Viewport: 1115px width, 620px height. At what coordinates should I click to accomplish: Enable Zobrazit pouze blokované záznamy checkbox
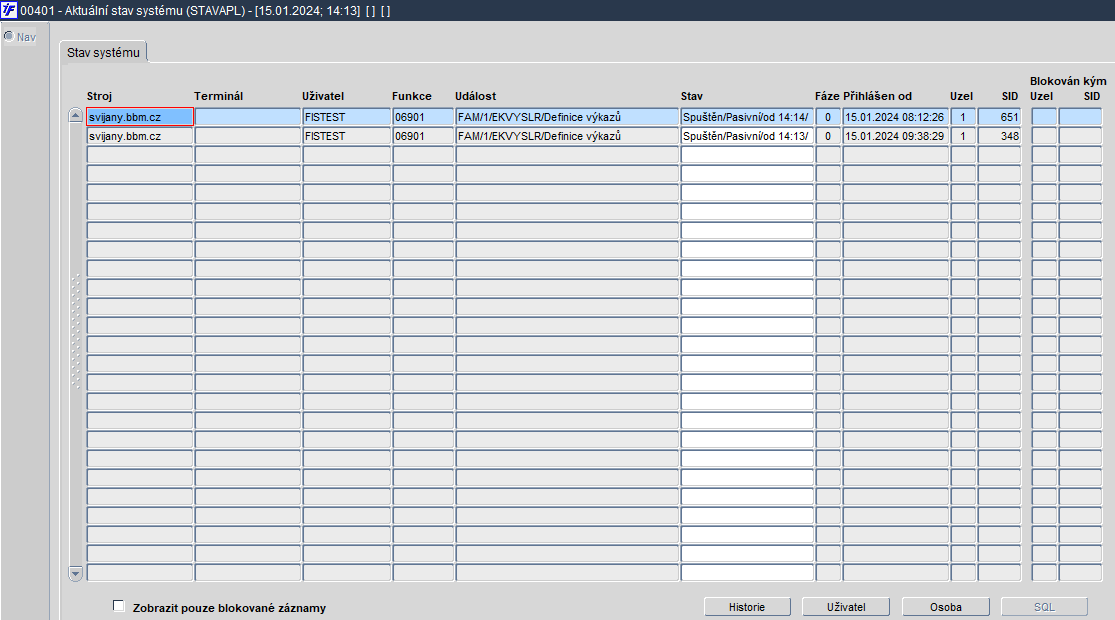pyautogui.click(x=119, y=606)
